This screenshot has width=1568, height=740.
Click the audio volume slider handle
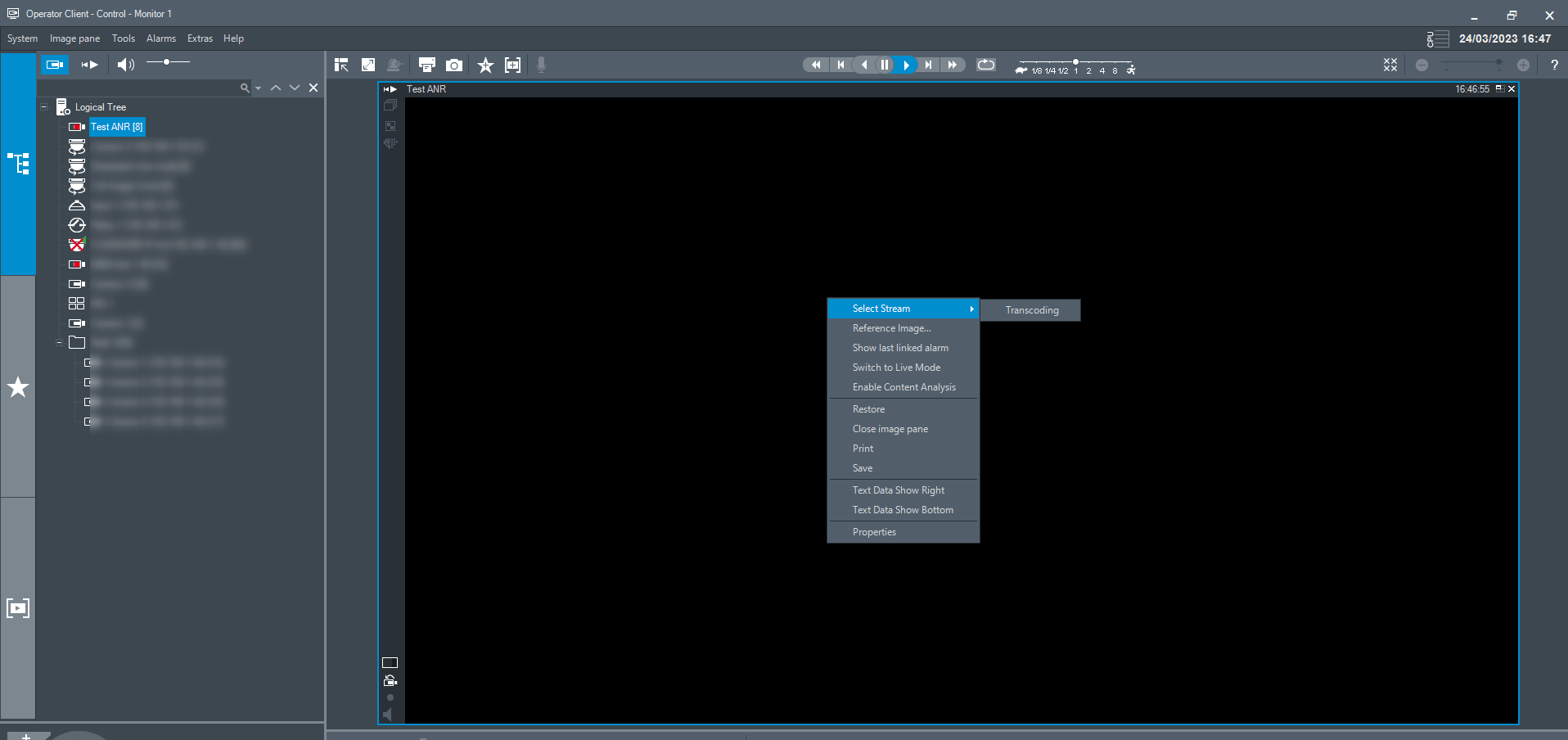click(x=166, y=62)
